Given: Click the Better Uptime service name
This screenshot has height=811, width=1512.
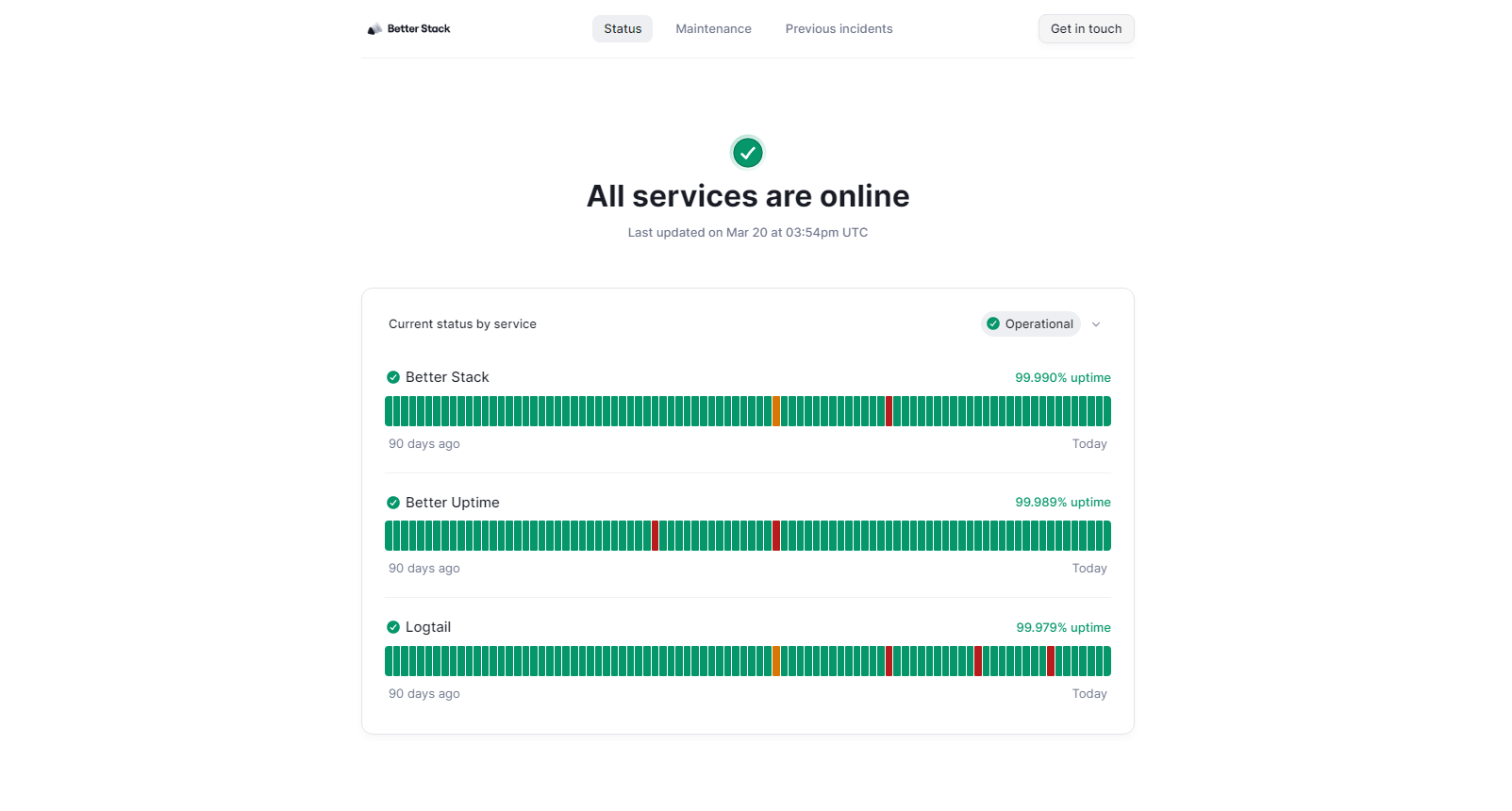Looking at the screenshot, I should pos(453,503).
